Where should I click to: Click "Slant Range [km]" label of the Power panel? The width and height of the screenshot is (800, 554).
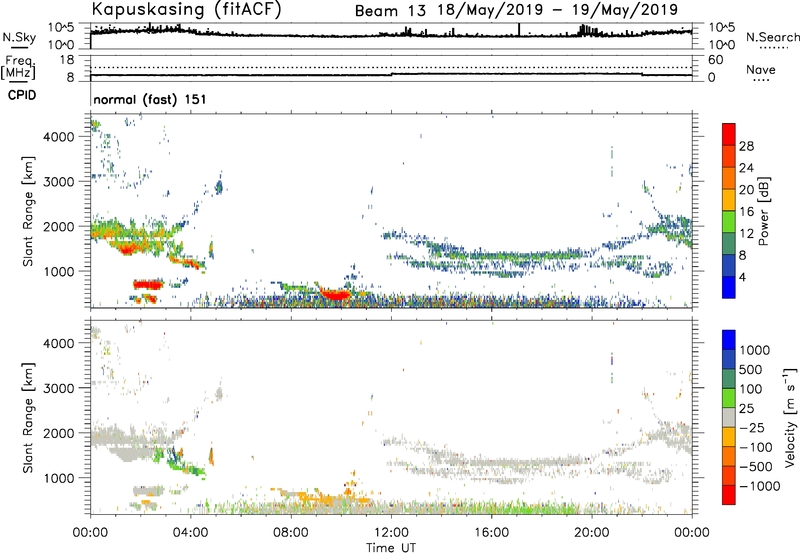tap(28, 211)
